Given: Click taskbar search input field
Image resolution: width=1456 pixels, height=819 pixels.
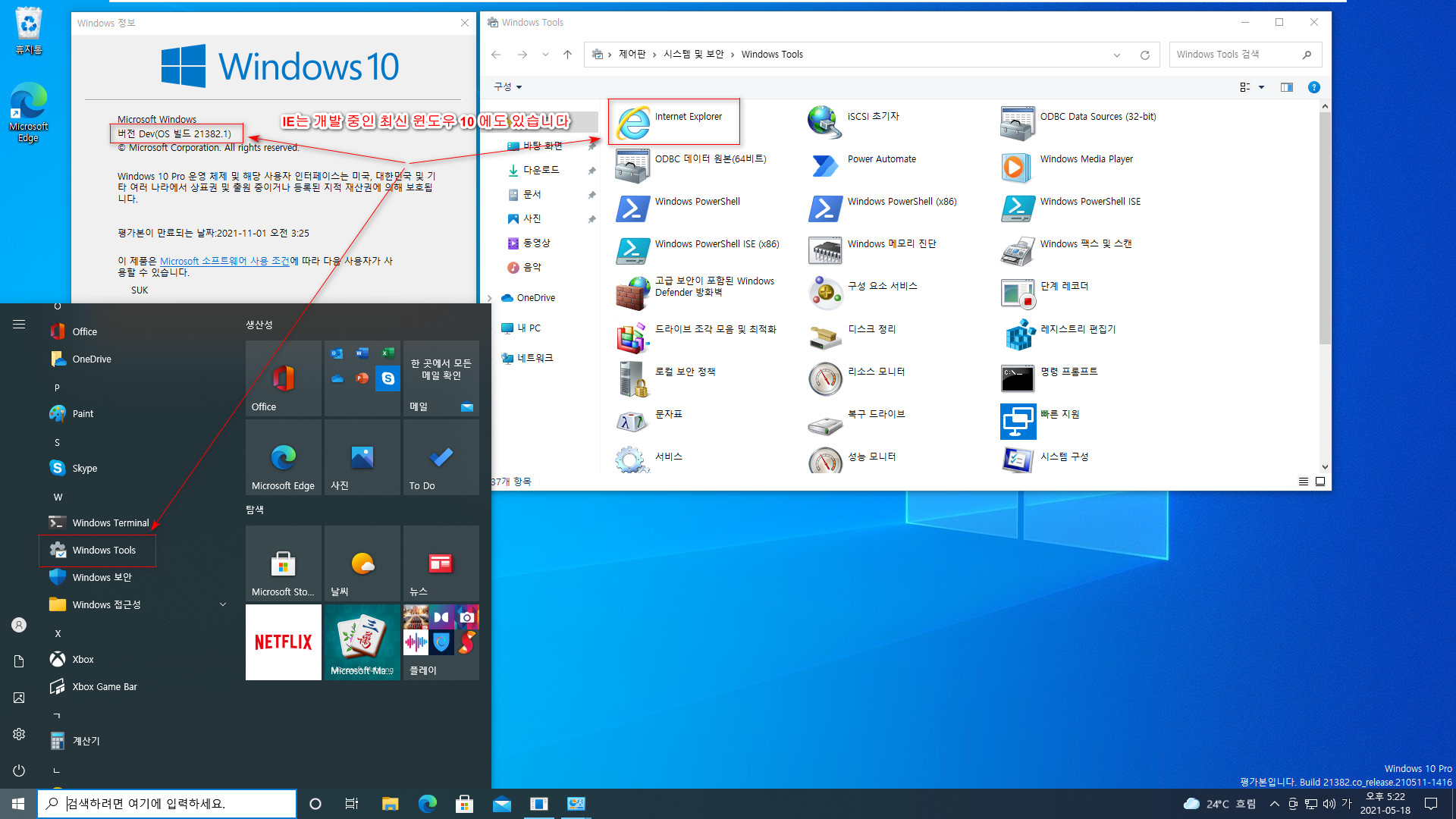Looking at the screenshot, I should [167, 804].
